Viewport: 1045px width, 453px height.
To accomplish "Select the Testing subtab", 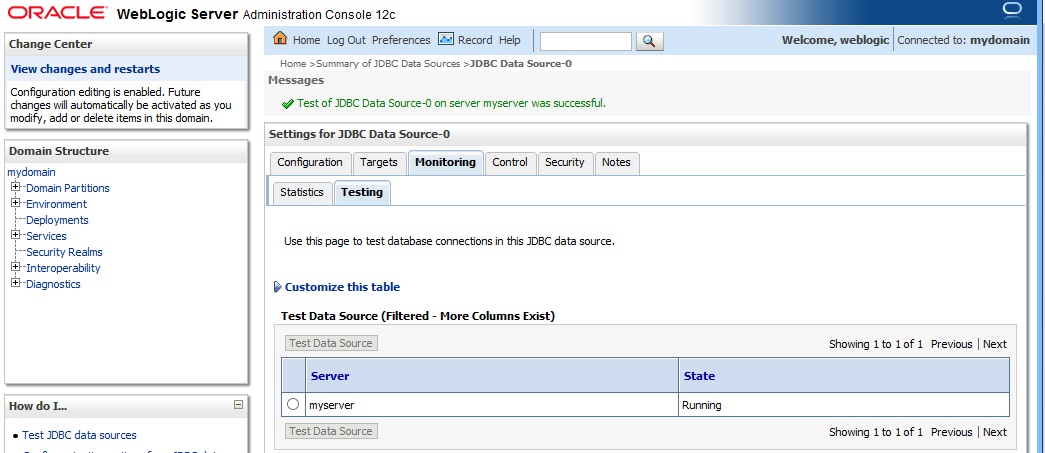I will point(362,193).
